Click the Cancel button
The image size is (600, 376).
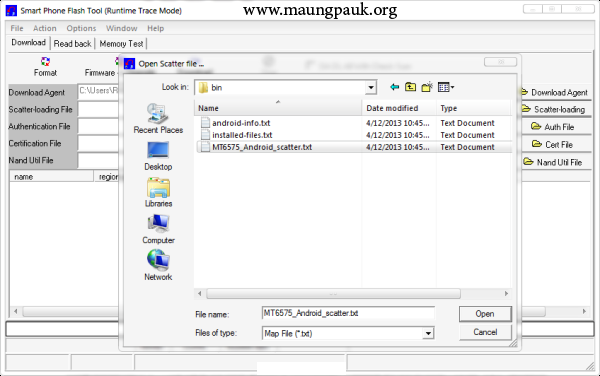point(485,332)
